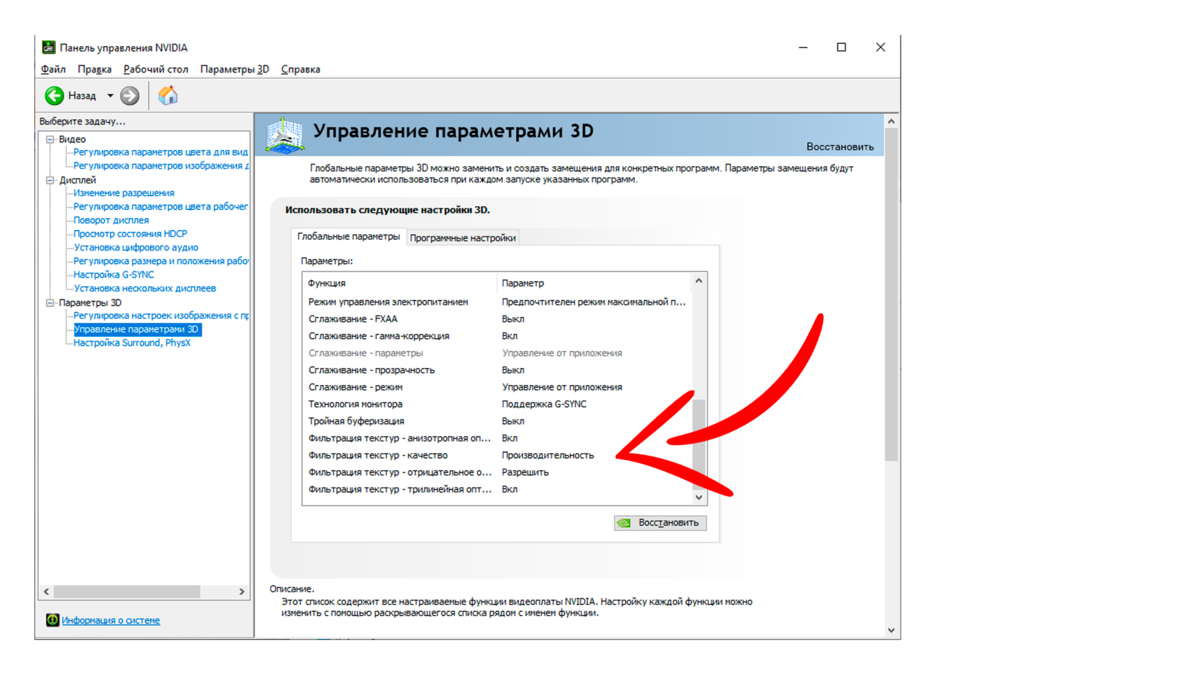1200x675 pixels.
Task: Select Регулировка параметров цвета рабочего стола
Action: (161, 207)
